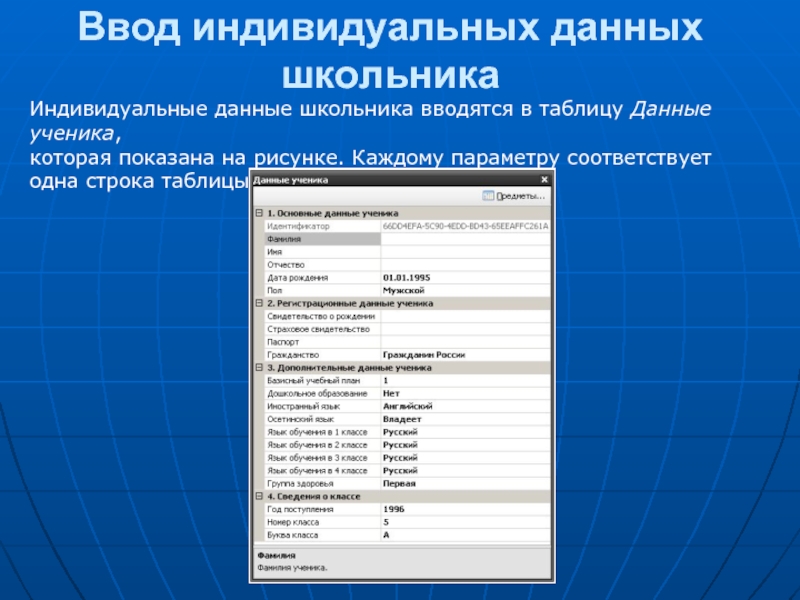Select the Номер класса row
The height and width of the screenshot is (600, 800).
293,522
